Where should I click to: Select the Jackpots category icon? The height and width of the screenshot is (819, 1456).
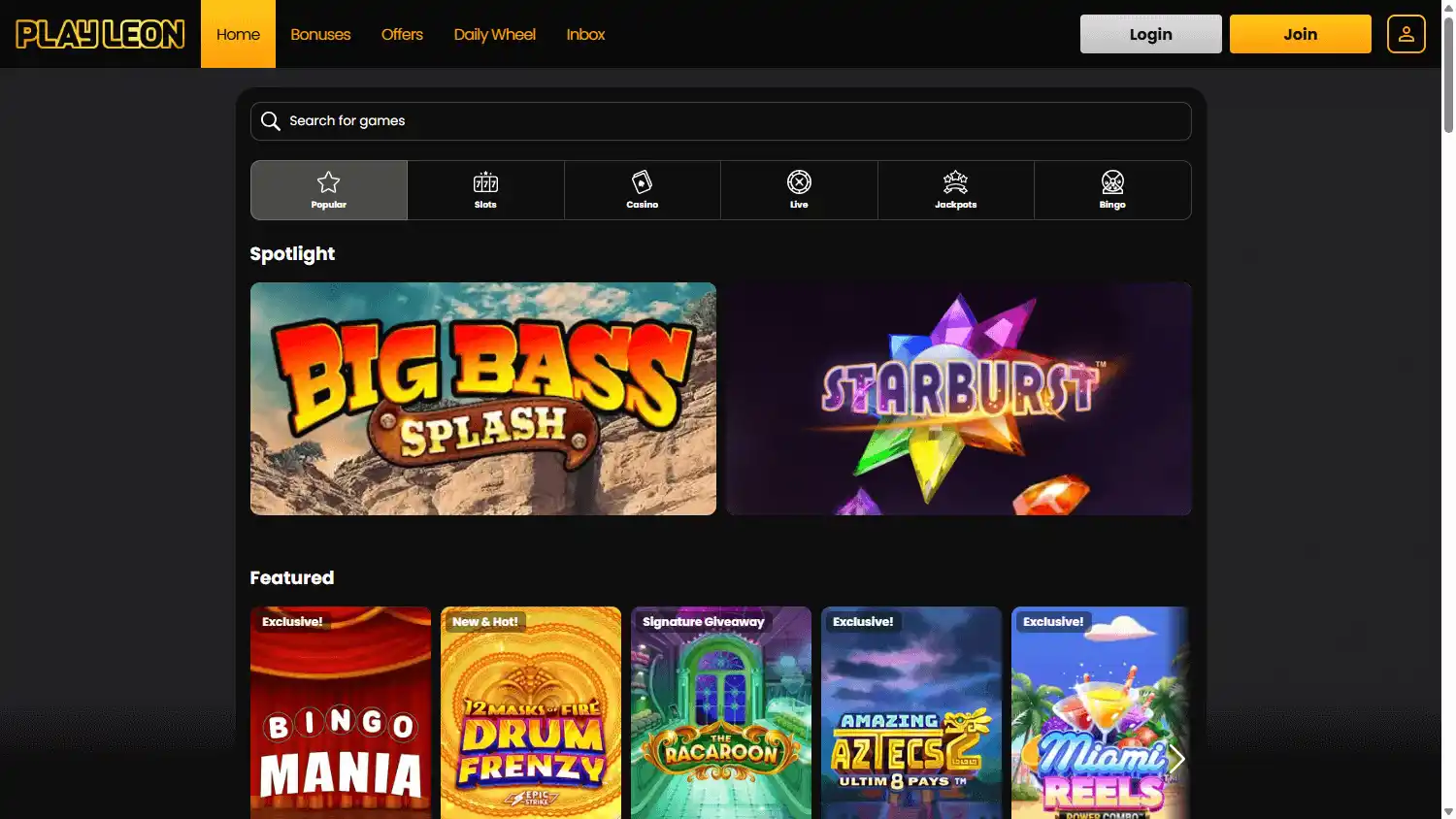(x=956, y=190)
